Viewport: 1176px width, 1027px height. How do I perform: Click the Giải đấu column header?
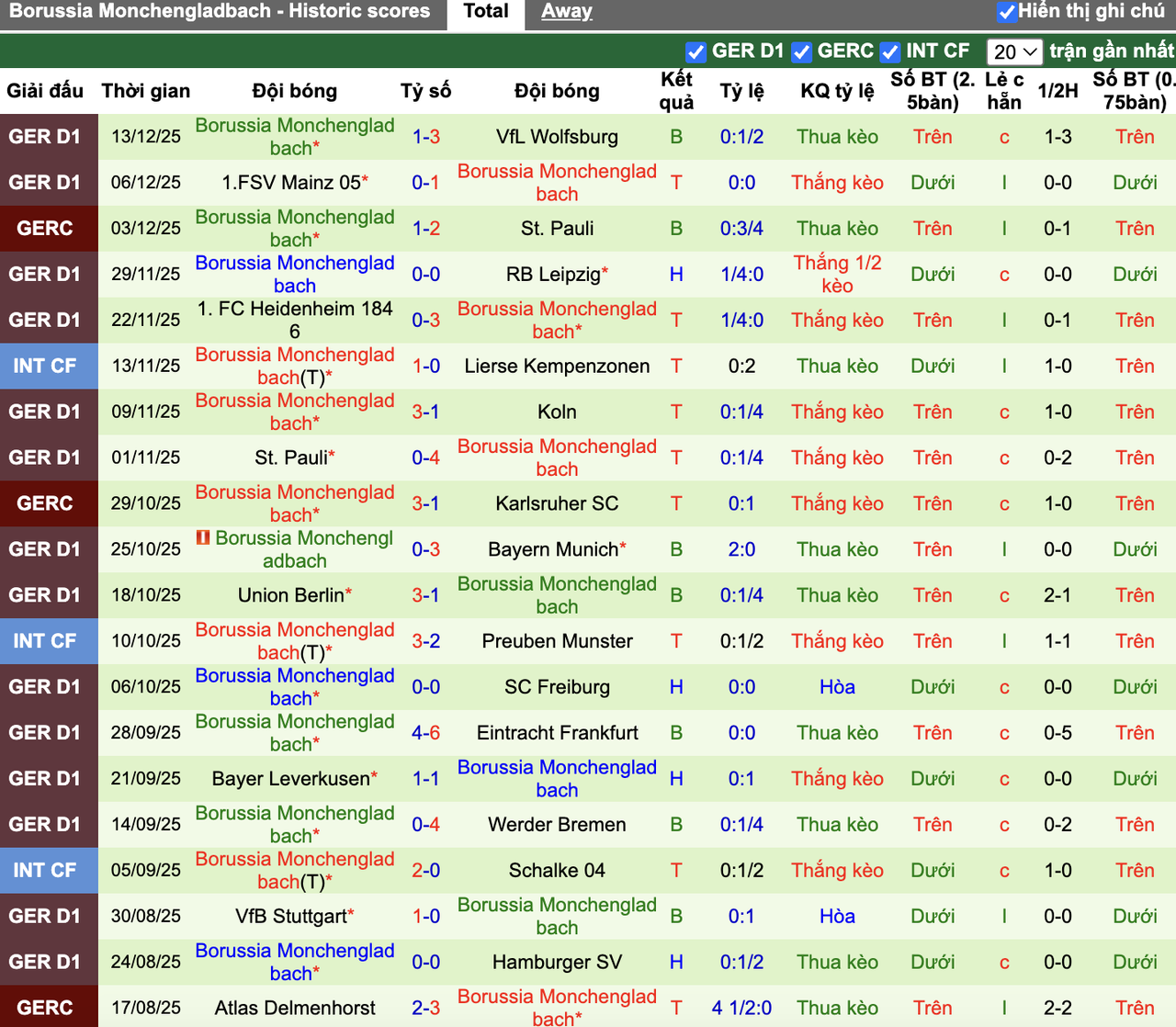pos(45,91)
